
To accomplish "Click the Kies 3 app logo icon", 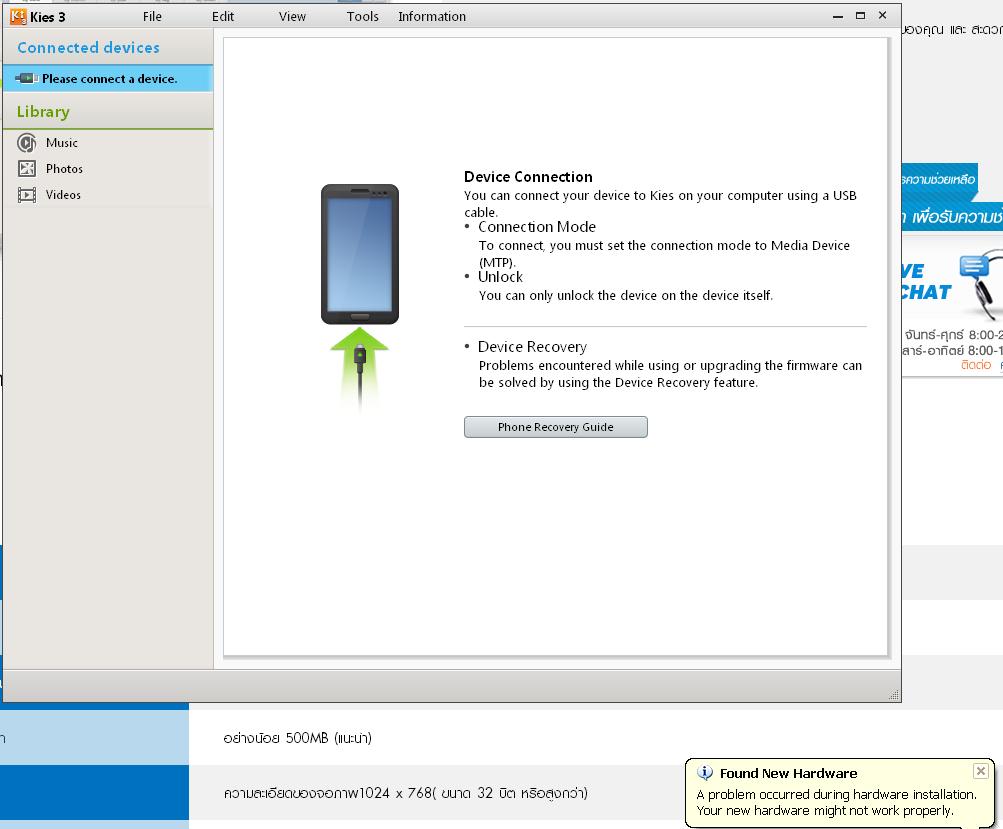I will pos(18,17).
